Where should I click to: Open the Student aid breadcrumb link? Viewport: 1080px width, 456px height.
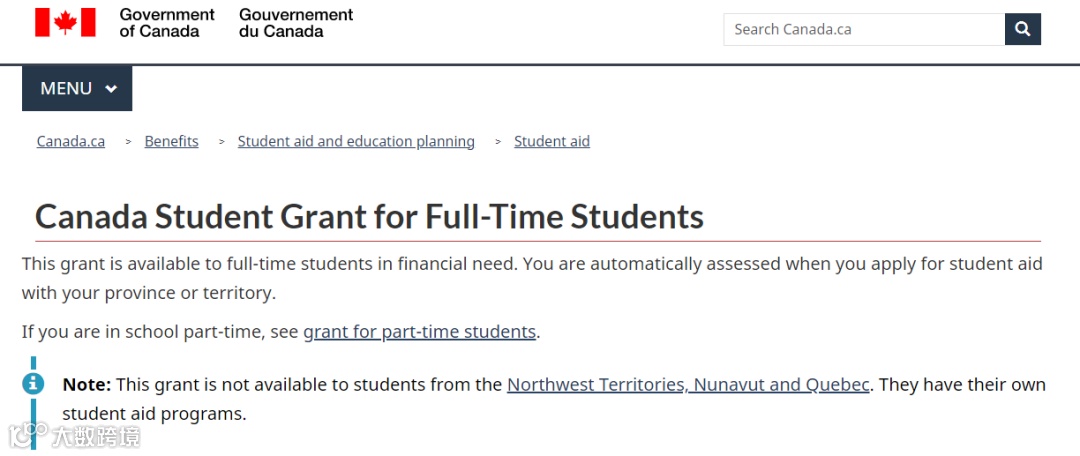[x=552, y=142]
